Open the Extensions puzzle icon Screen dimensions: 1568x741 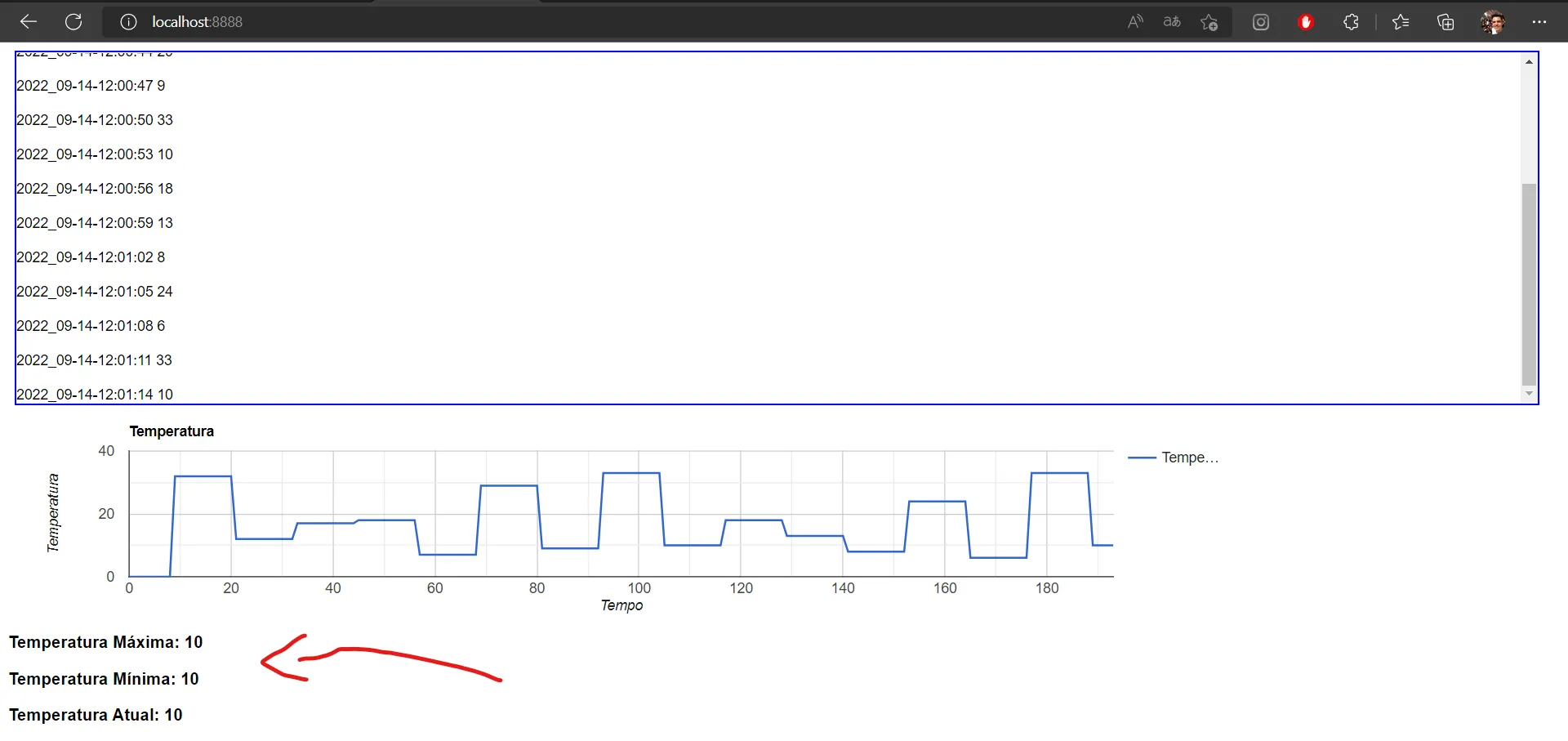pos(1351,22)
